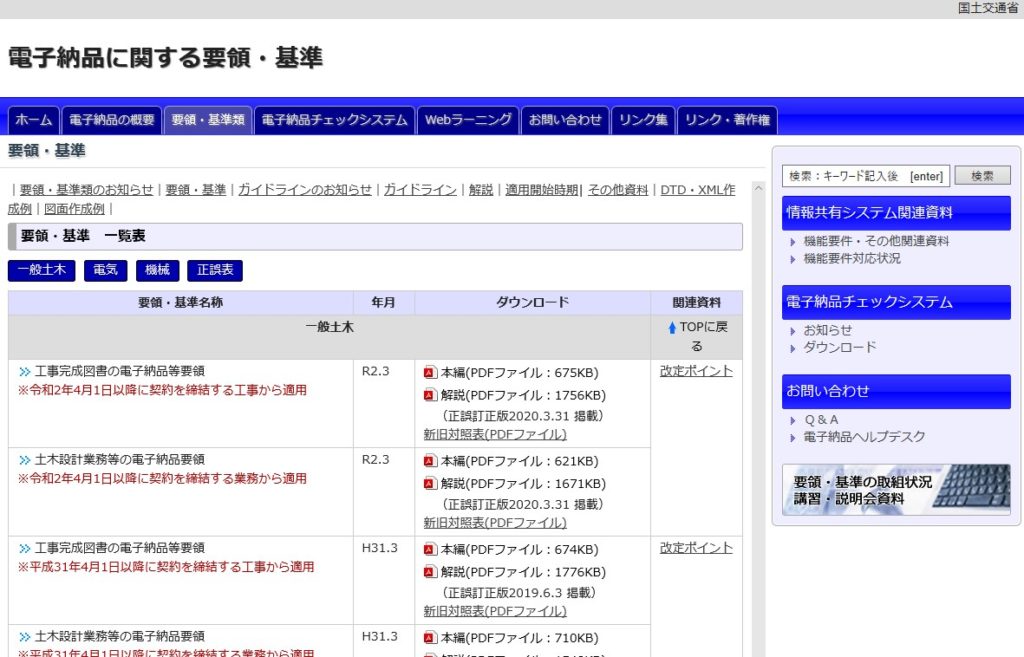1024x657 pixels.
Task: Open 機能要件・その他関連資料 sidebar link
Action: point(876,241)
